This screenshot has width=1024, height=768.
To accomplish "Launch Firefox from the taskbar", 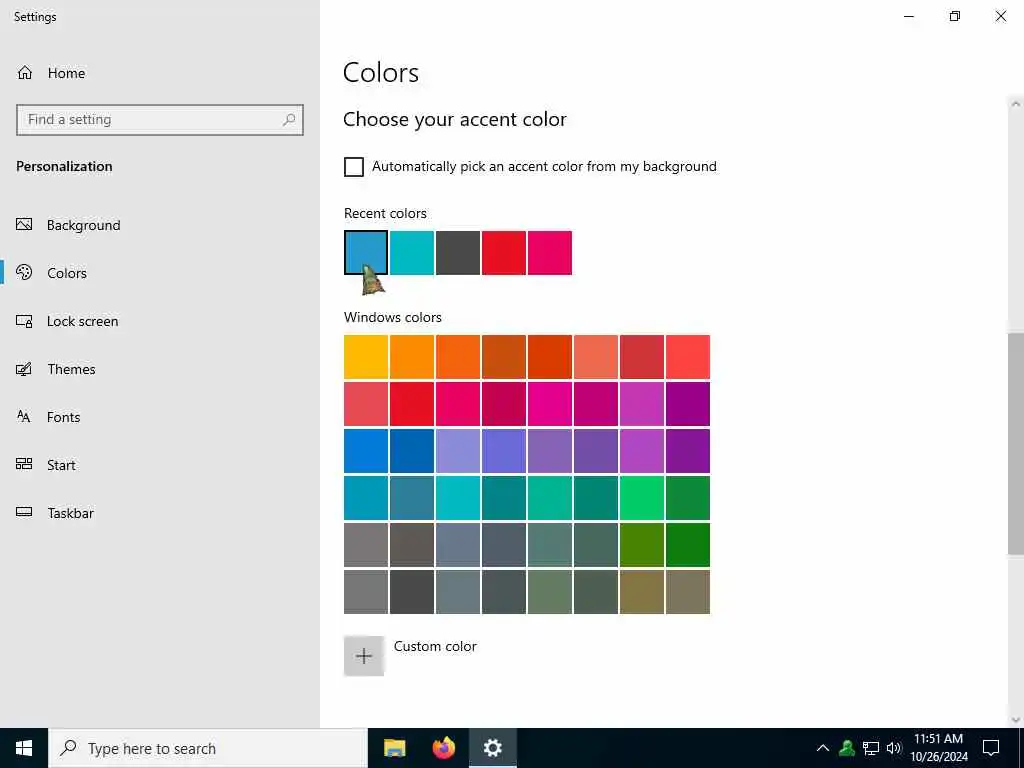I will point(443,748).
